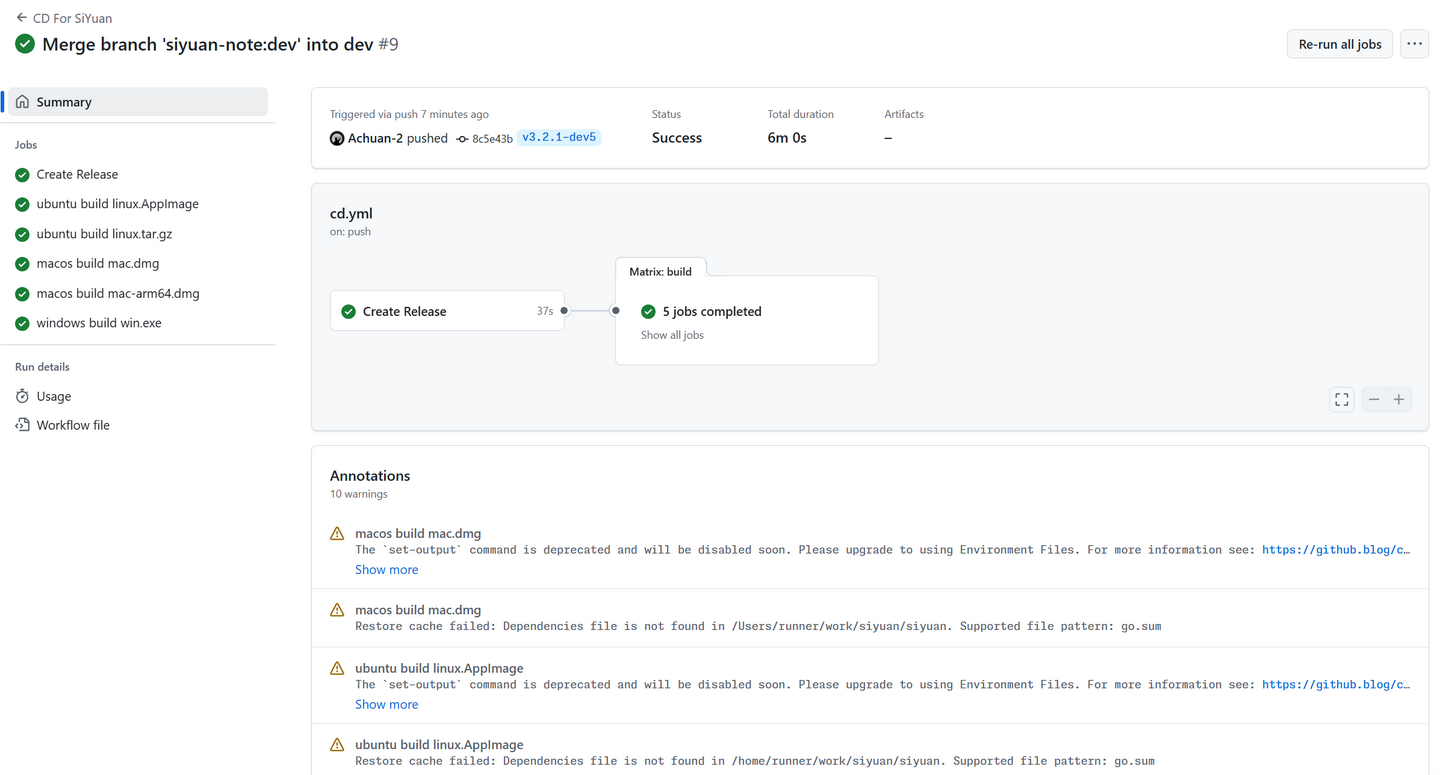This screenshot has width=1440, height=775.
Task: Open Achuan-2 user profile link
Action: 375,138
